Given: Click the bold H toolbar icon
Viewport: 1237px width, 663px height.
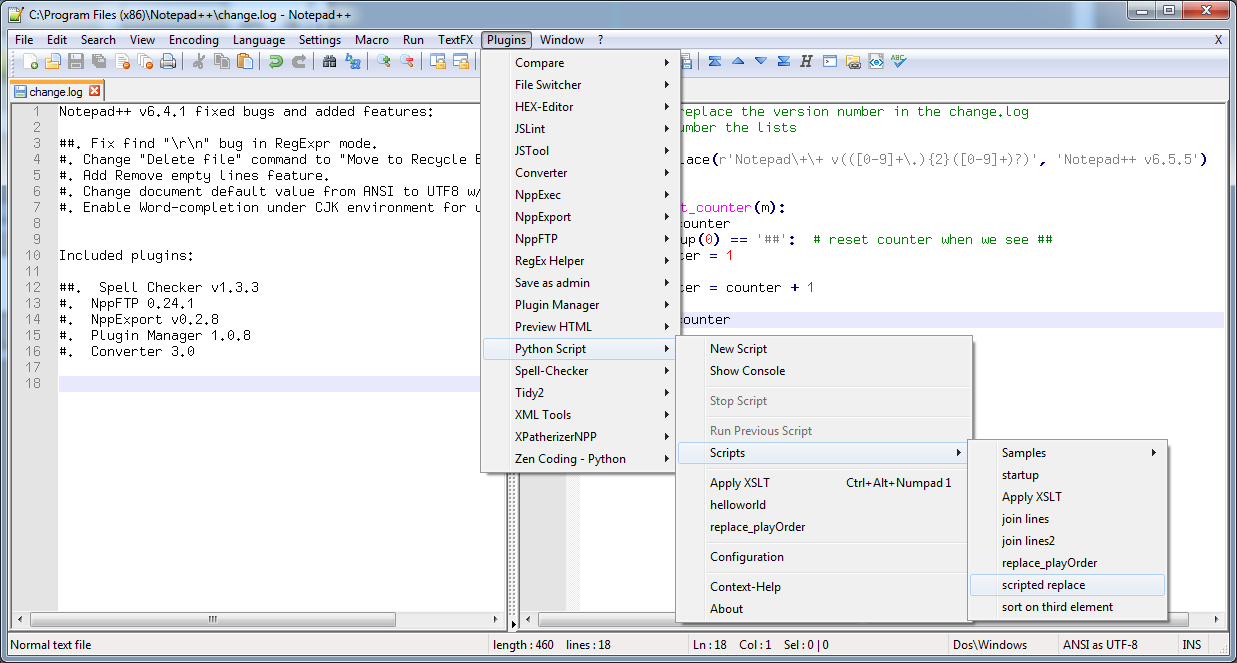Looking at the screenshot, I should point(806,61).
